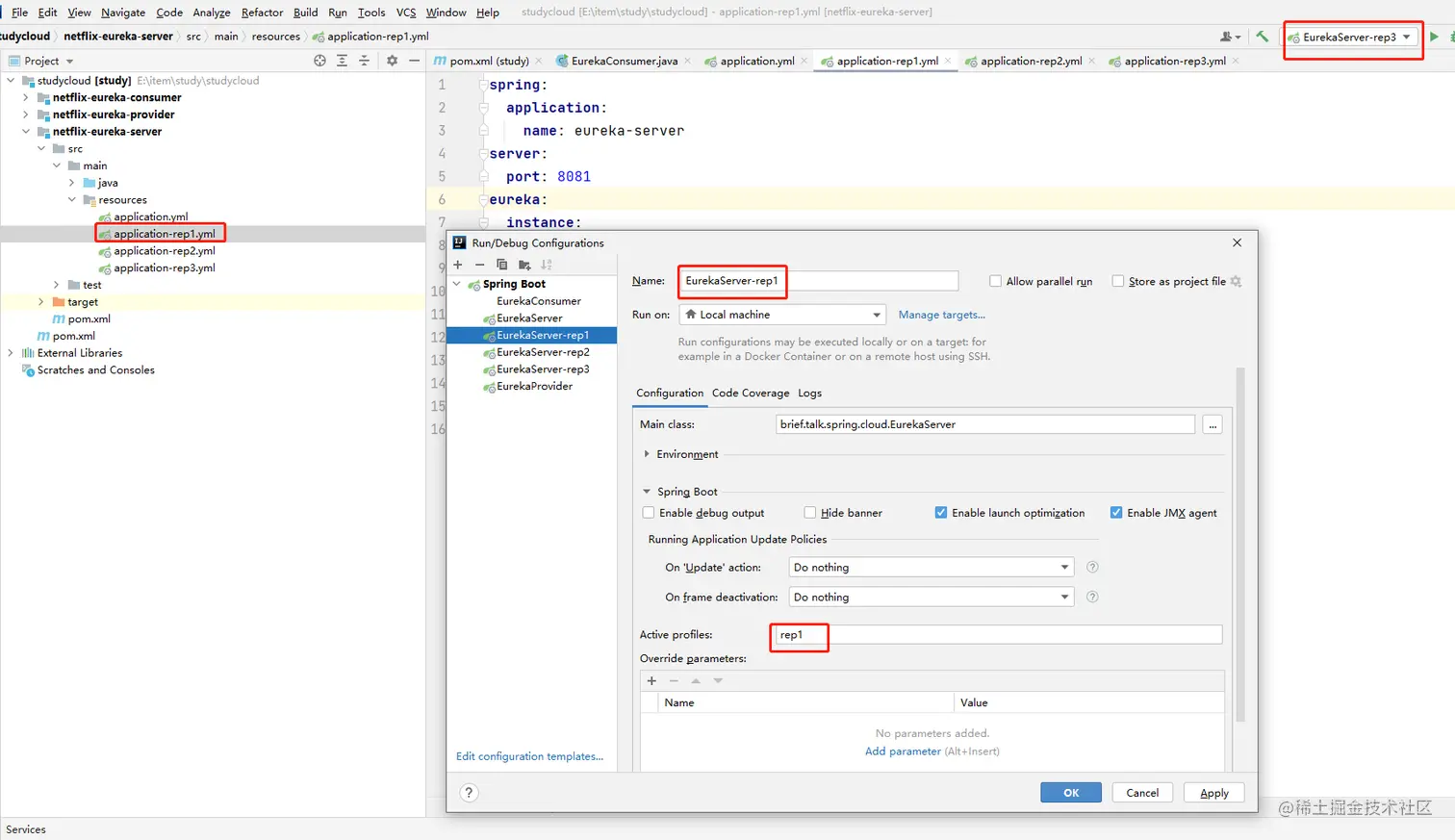The image size is (1455, 840).
Task: Click the Remove Configuration minus icon
Action: pyautogui.click(x=479, y=265)
